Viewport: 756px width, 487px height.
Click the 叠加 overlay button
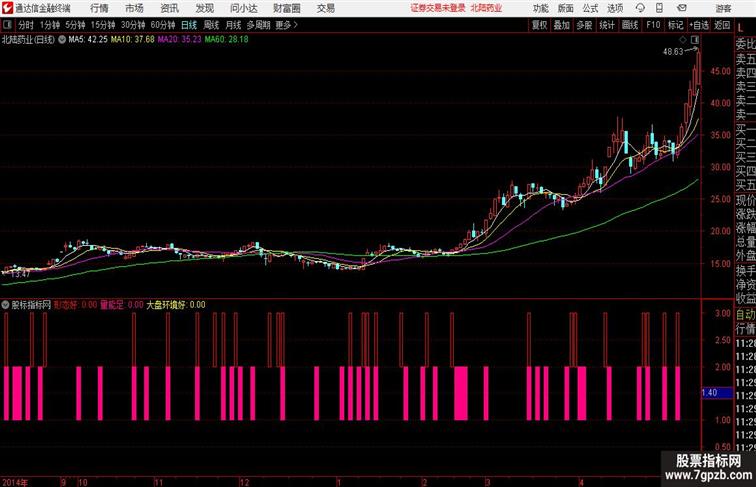coord(562,25)
